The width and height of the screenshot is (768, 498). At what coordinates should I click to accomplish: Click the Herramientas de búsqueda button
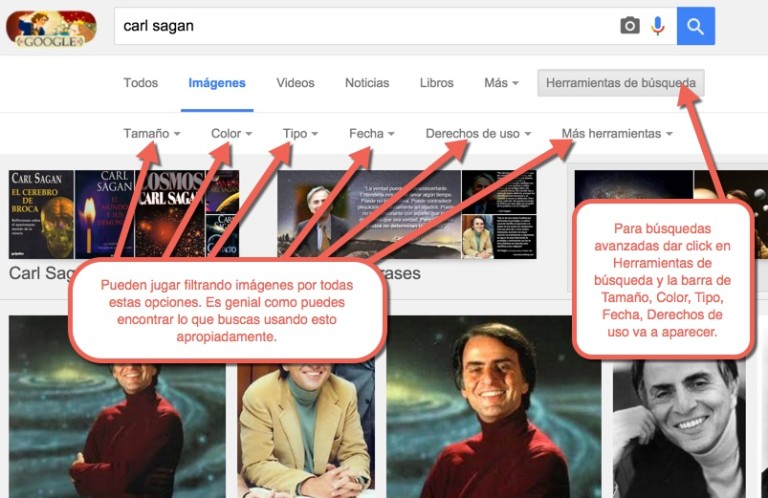[x=620, y=83]
